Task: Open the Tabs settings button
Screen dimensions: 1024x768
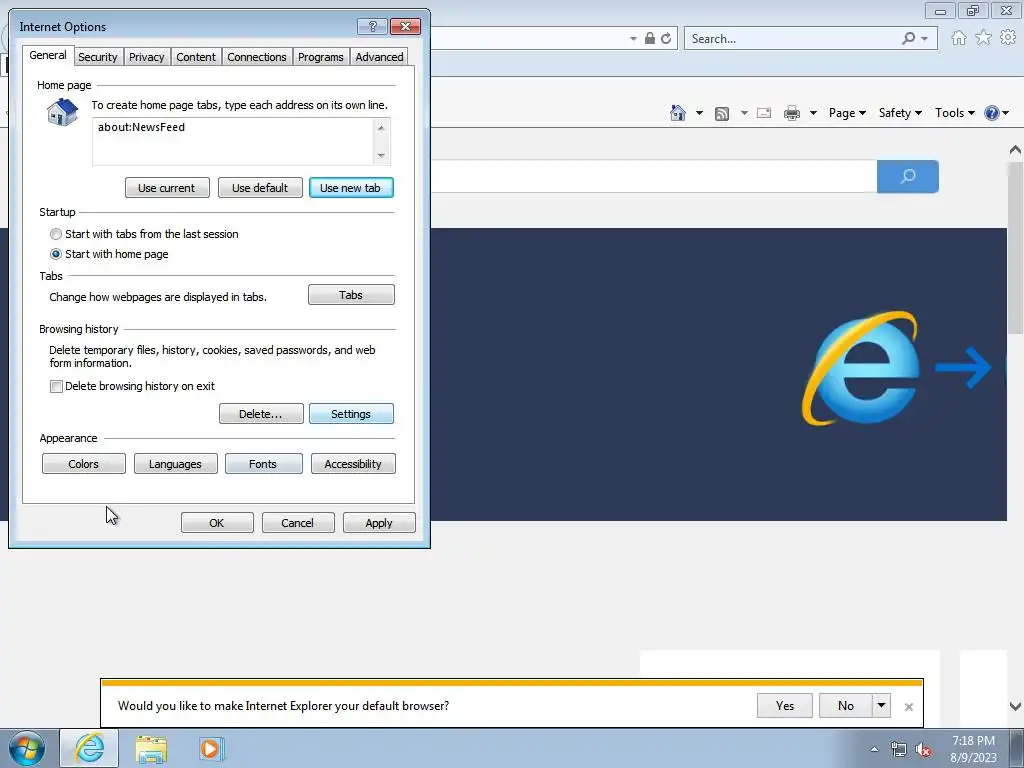Action: tap(351, 295)
